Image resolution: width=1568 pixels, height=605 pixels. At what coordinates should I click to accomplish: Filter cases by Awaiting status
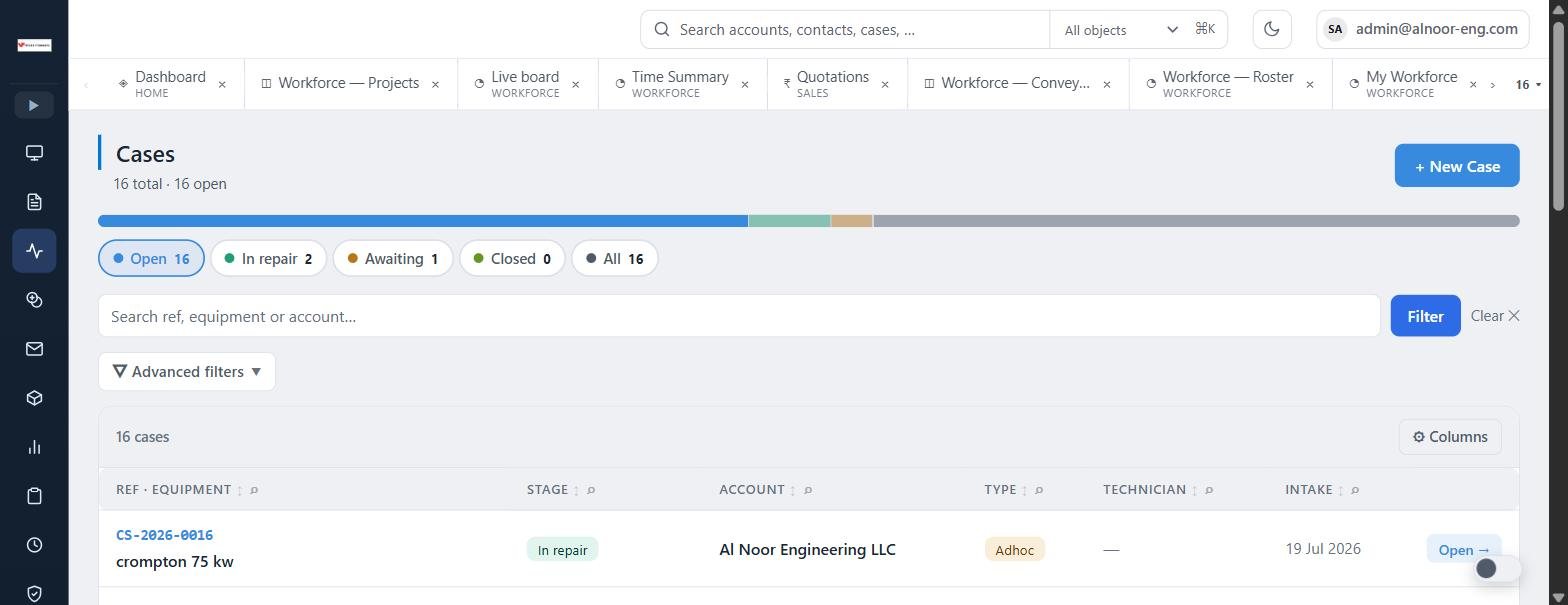click(x=393, y=259)
